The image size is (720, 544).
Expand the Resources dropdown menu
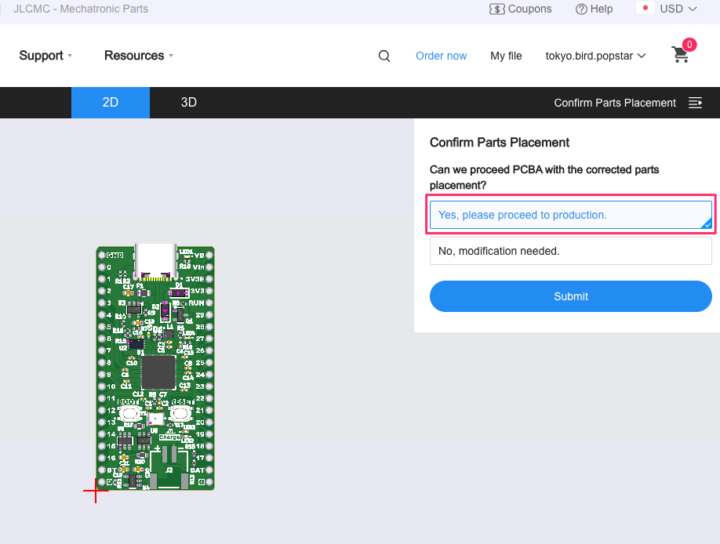(138, 56)
